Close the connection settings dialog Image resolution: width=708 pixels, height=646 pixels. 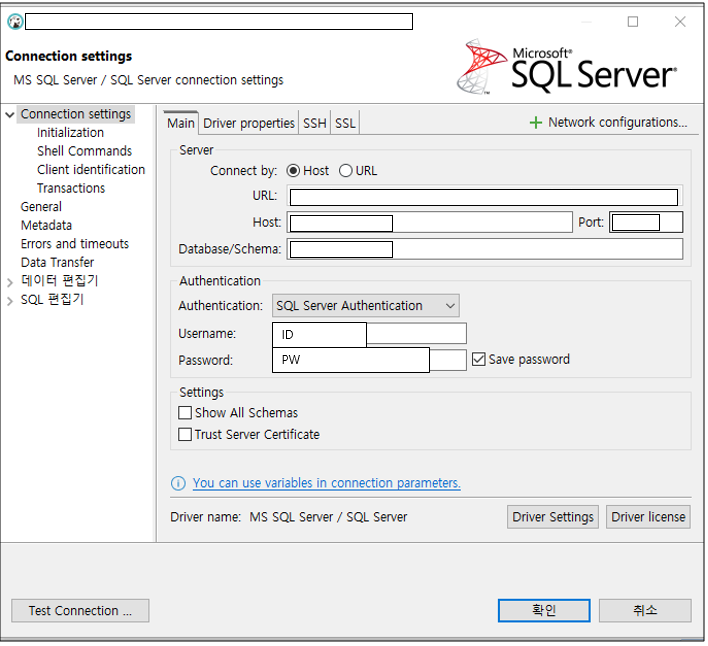click(x=680, y=22)
